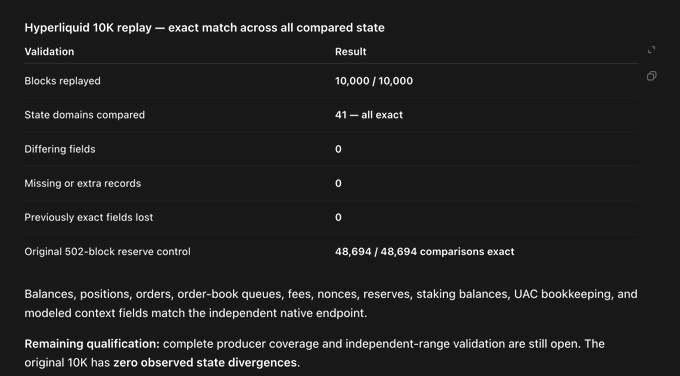Select the value '10,000 / 10,000'

pos(374,81)
